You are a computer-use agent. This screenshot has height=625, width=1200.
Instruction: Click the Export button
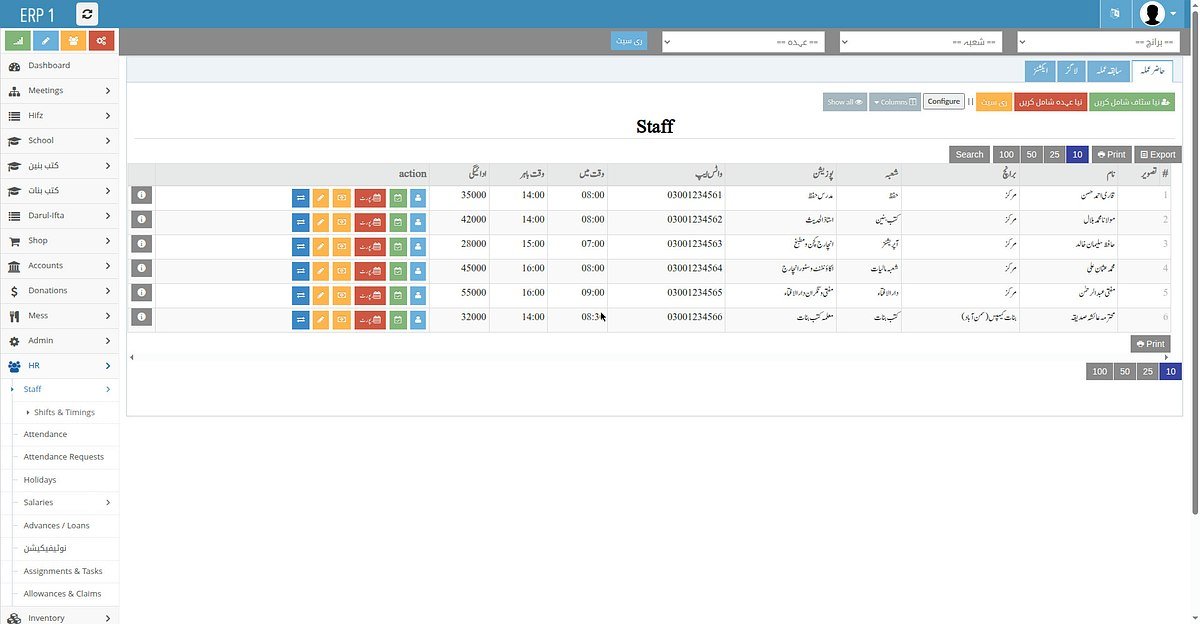[x=1158, y=154]
